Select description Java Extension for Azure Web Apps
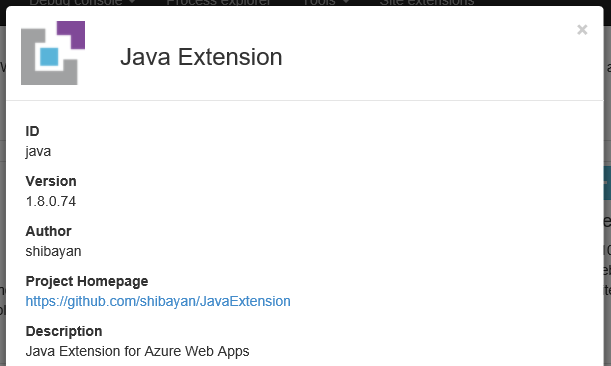Viewport: 611px width, 366px height. (x=137, y=351)
